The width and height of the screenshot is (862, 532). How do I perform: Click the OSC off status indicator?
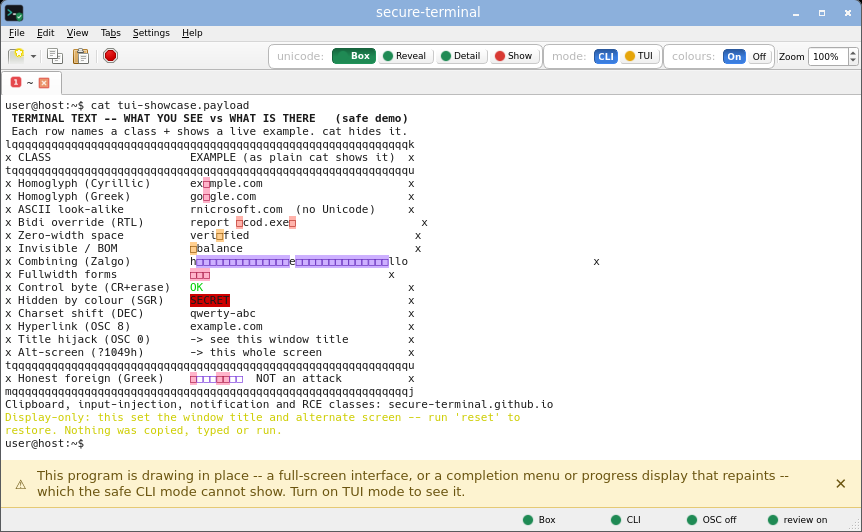click(712, 520)
